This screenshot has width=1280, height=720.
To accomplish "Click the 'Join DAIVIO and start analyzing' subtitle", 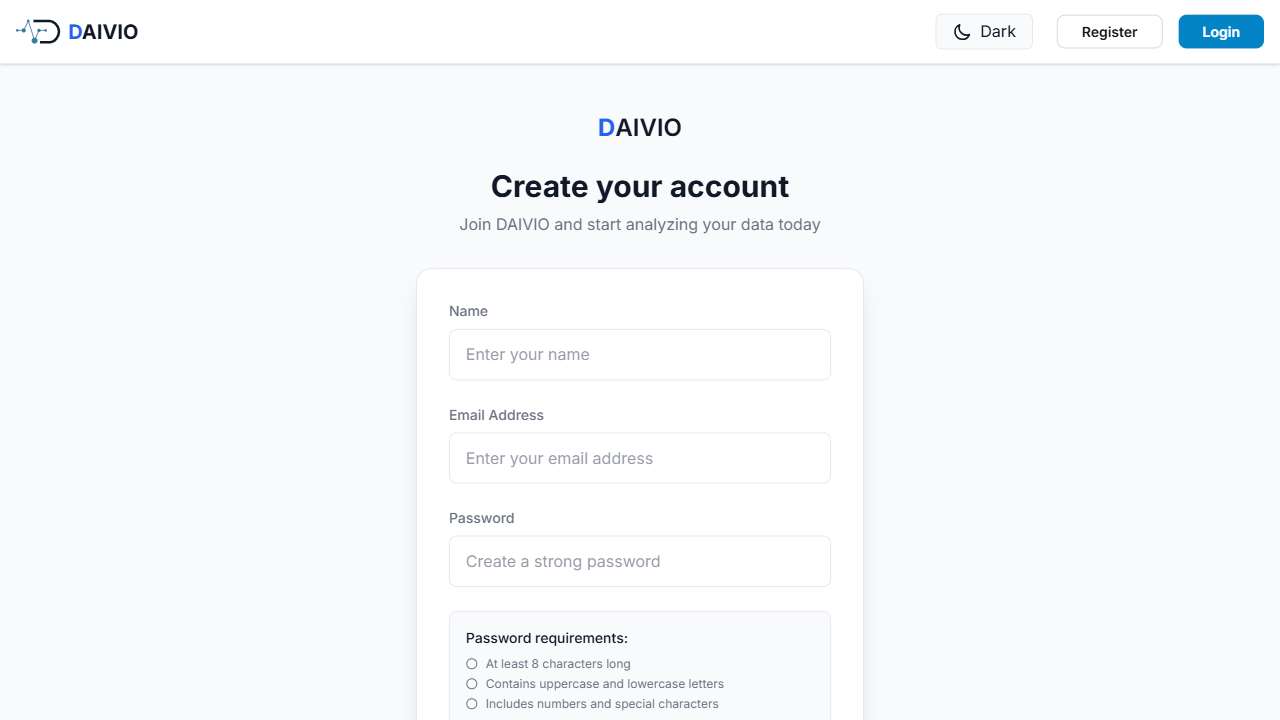I will point(640,224).
